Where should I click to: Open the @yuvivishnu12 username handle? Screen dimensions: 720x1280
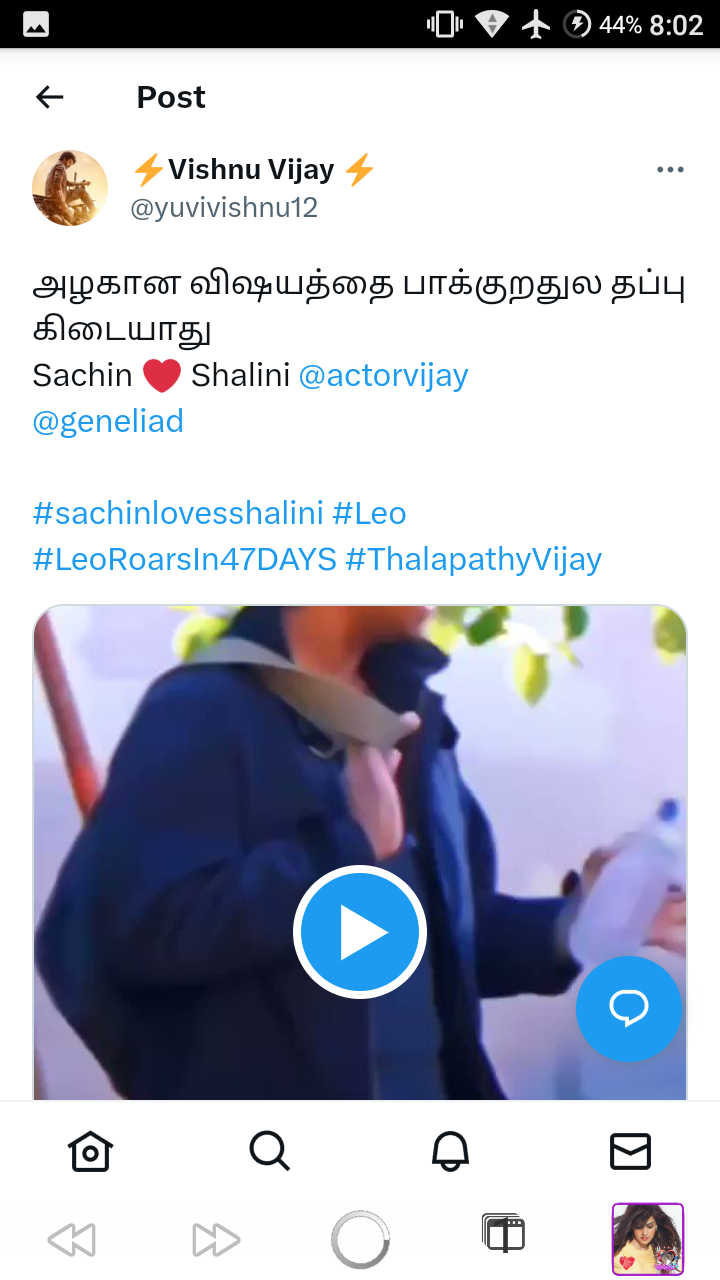tap(224, 208)
